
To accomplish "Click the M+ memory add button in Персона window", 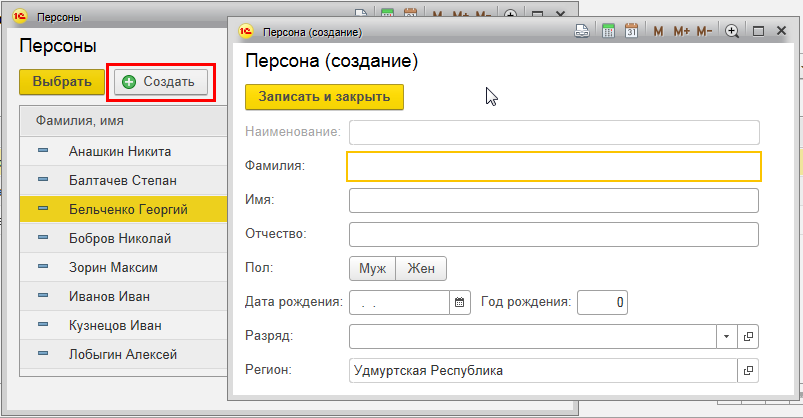I will click(682, 32).
